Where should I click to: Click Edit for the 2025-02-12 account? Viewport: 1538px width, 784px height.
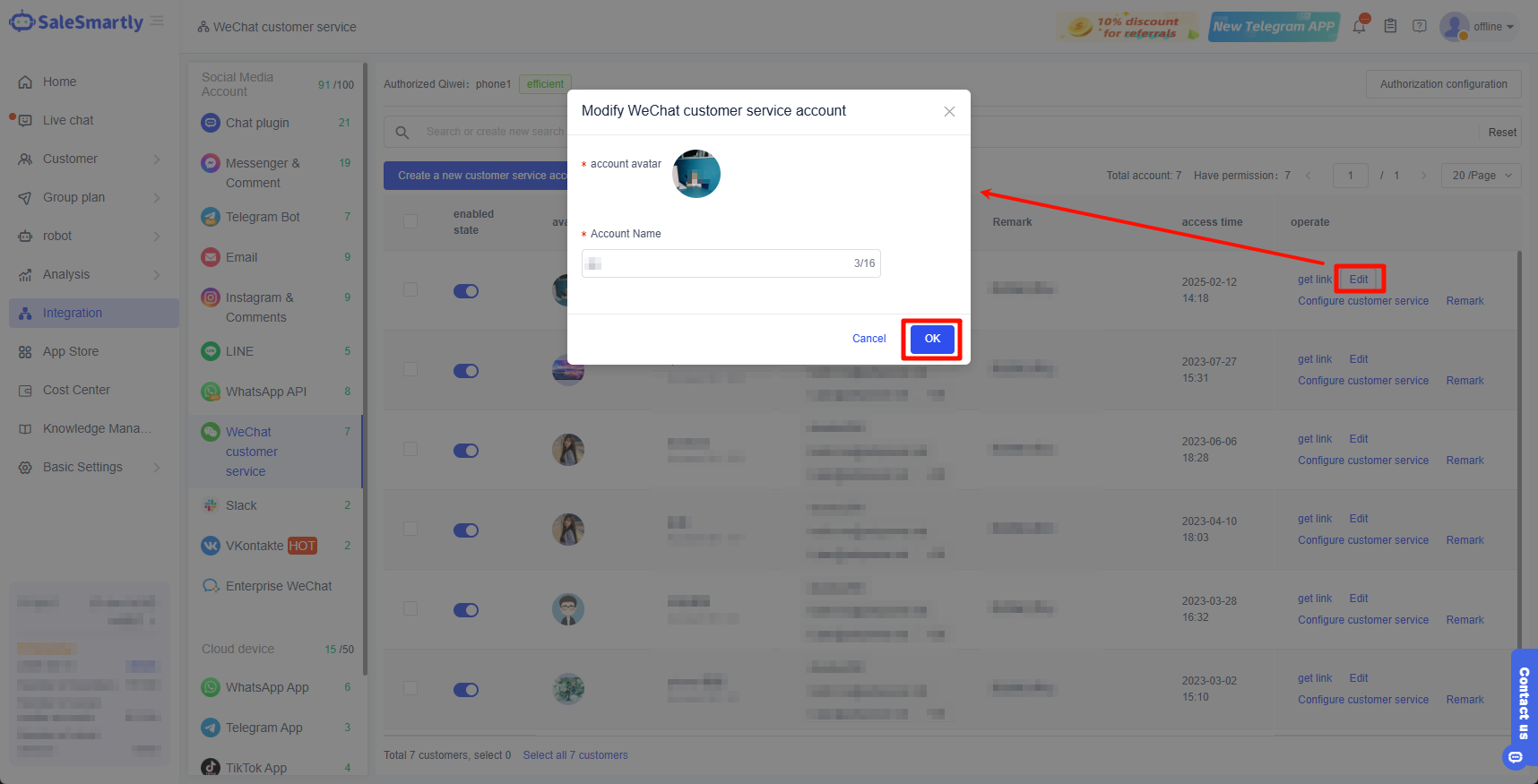1359,280
